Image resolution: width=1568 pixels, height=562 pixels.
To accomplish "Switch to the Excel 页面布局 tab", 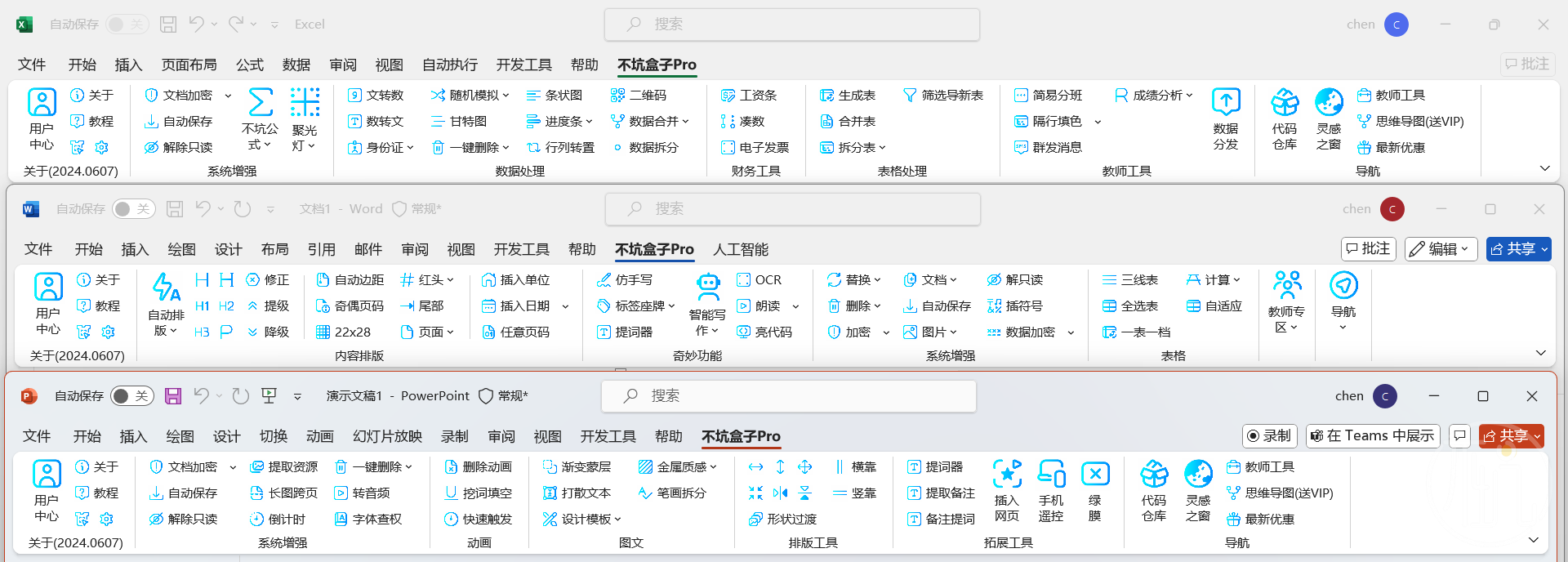I will coord(189,65).
